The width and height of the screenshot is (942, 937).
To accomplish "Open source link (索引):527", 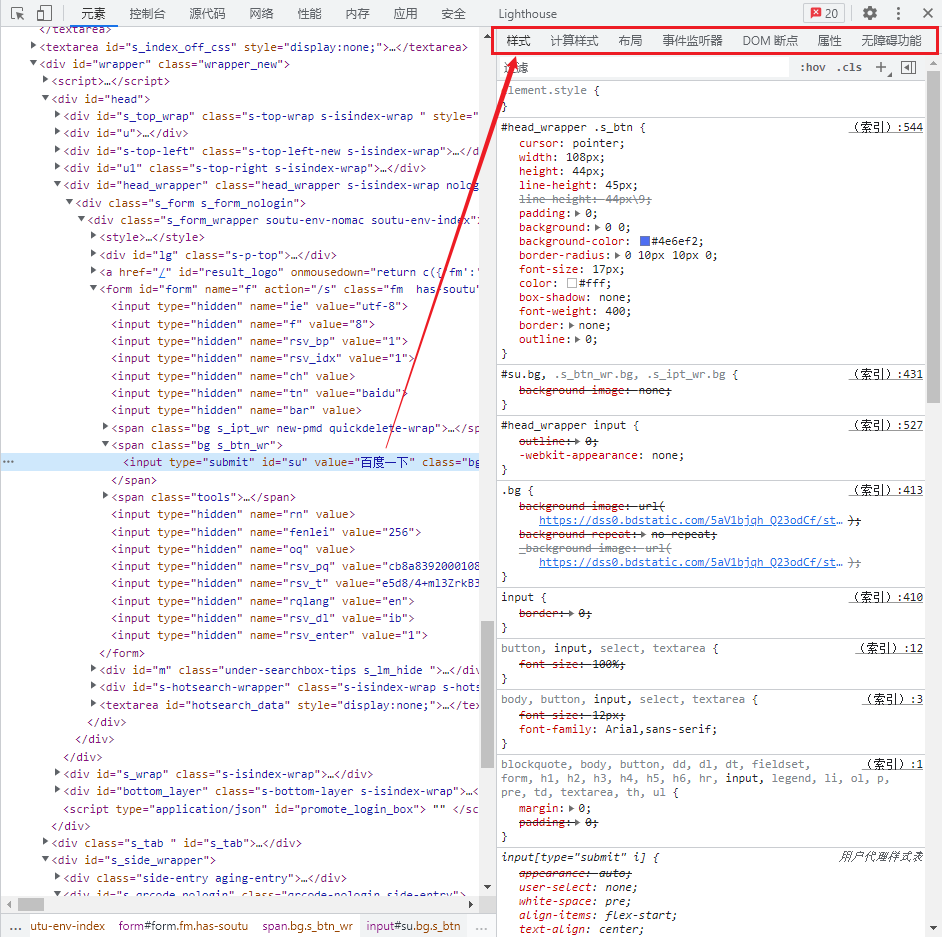I will [x=886, y=425].
